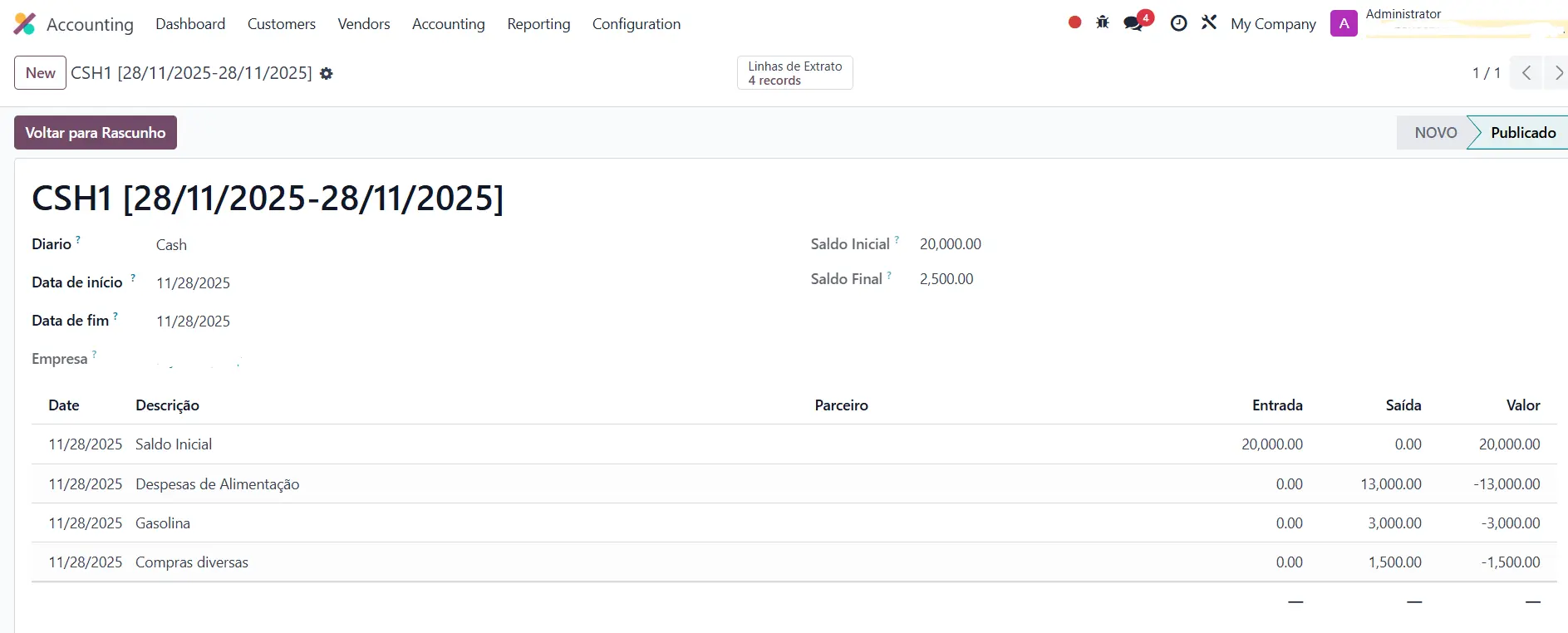Expand the Configuration menu
Screen dimensions: 1568x633
tap(636, 24)
